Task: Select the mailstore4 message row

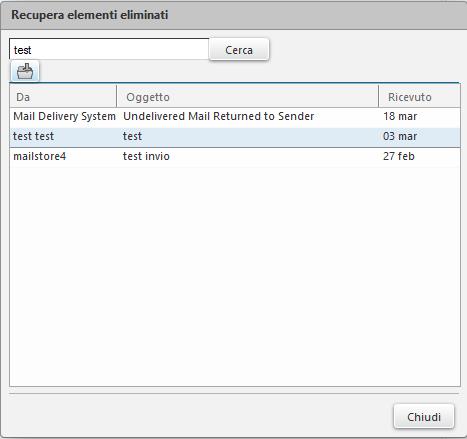Action: coord(235,156)
